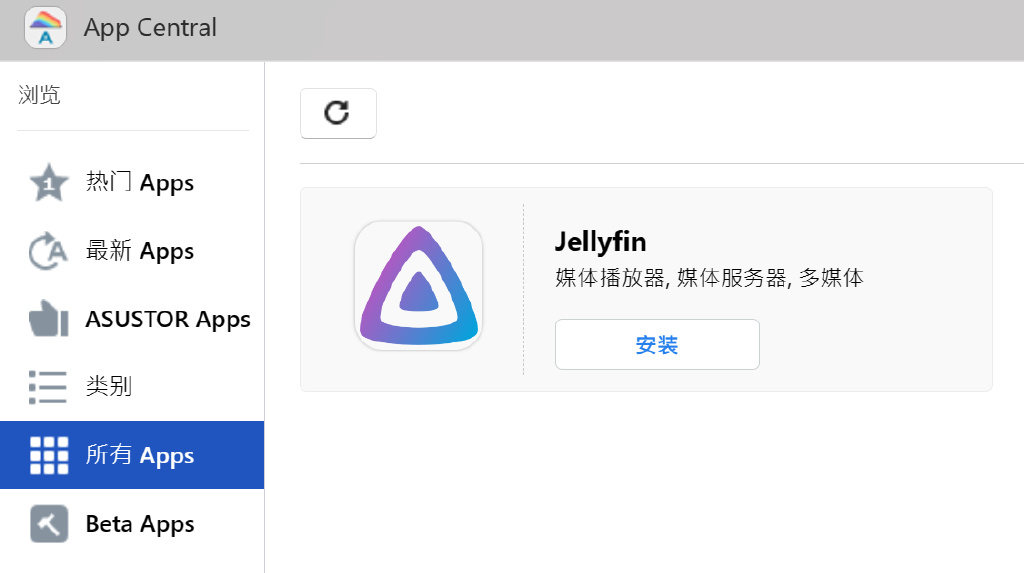This screenshot has height=573, width=1024.
Task: Click the 所有 Apps grid icon
Action: click(x=49, y=455)
